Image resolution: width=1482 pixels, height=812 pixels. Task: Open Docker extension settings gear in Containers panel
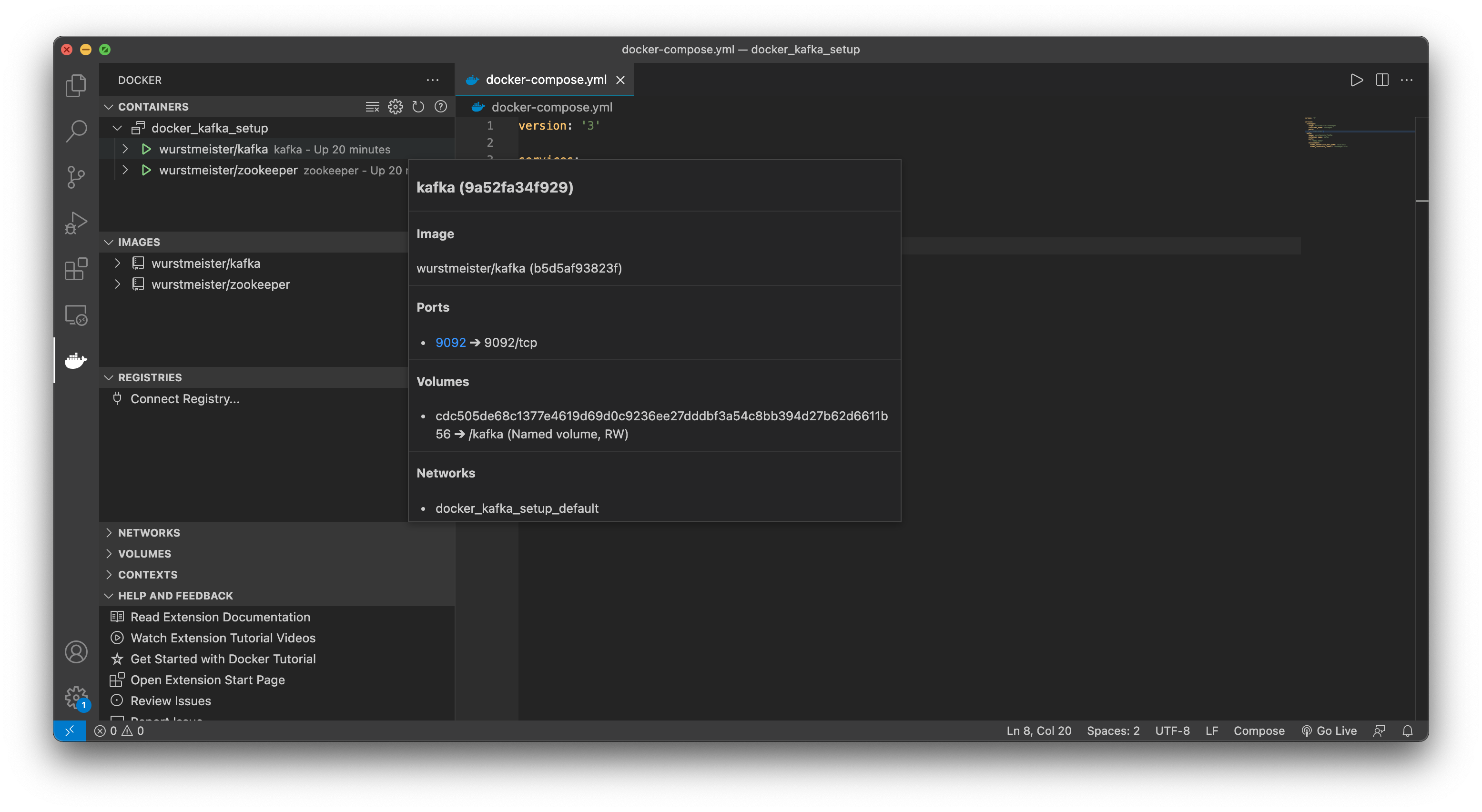[x=395, y=106]
